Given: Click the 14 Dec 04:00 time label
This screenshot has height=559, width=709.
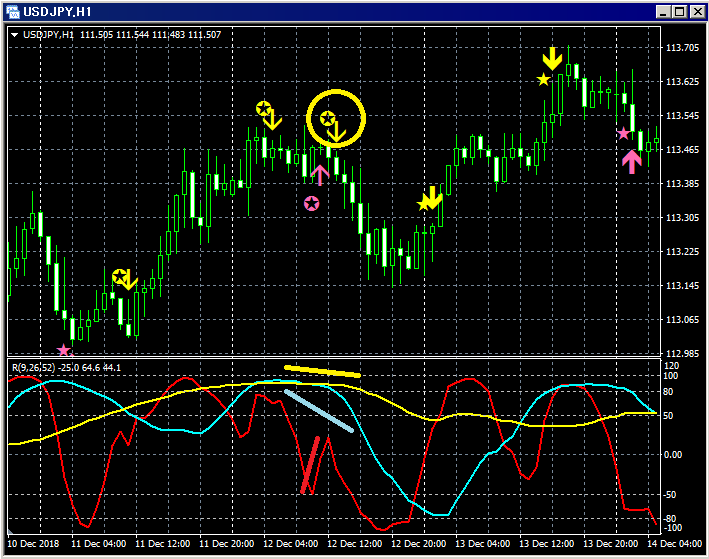Looking at the screenshot, I should [675, 544].
